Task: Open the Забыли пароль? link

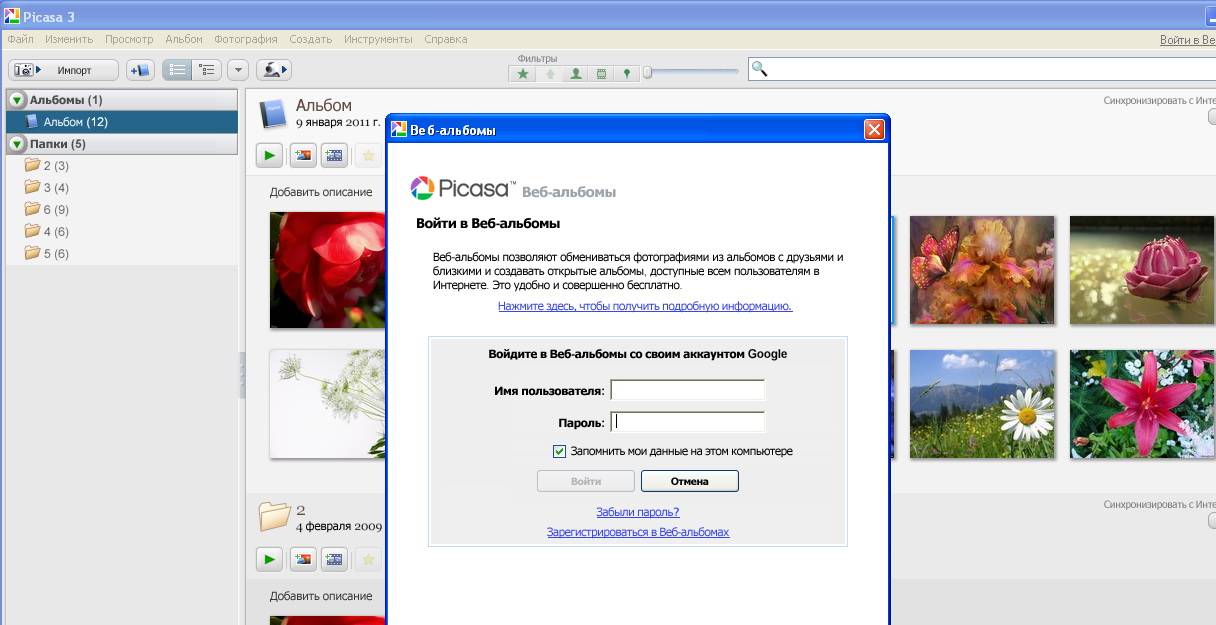Action: click(638, 512)
